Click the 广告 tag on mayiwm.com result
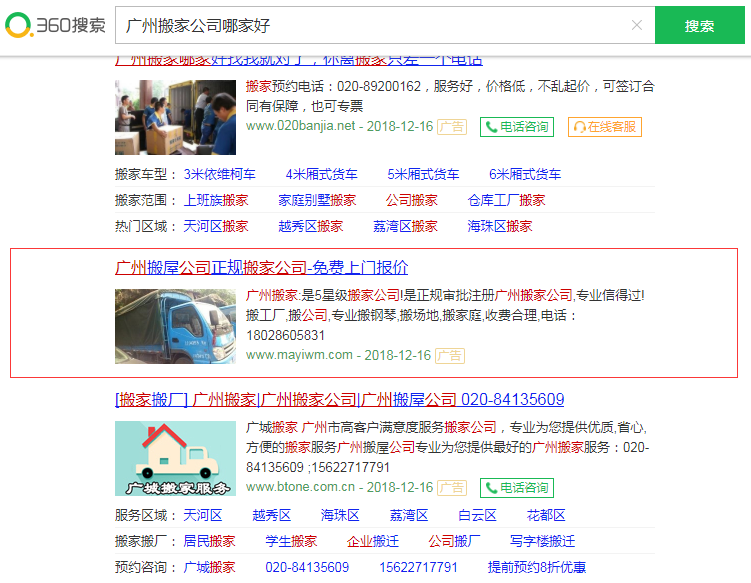The image size is (751, 583). 450,356
